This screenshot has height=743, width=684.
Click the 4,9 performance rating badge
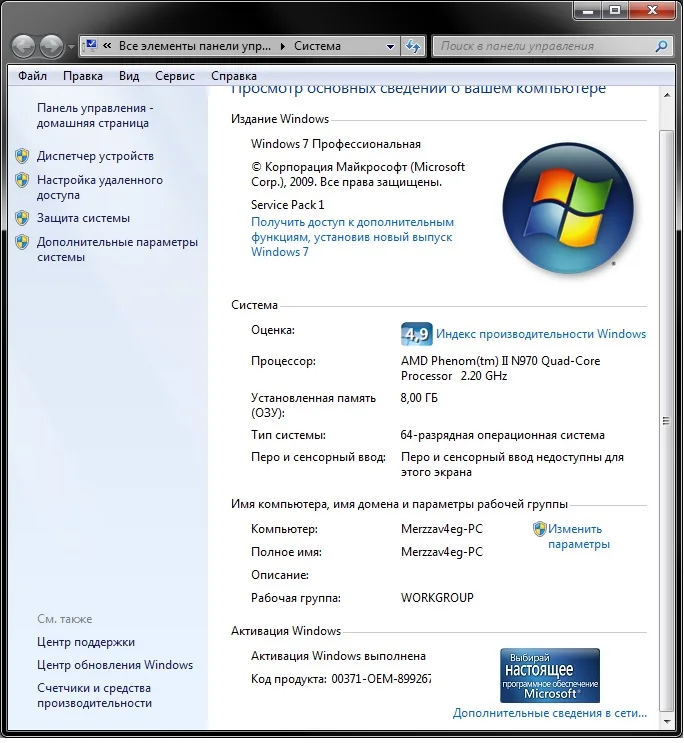pos(416,334)
